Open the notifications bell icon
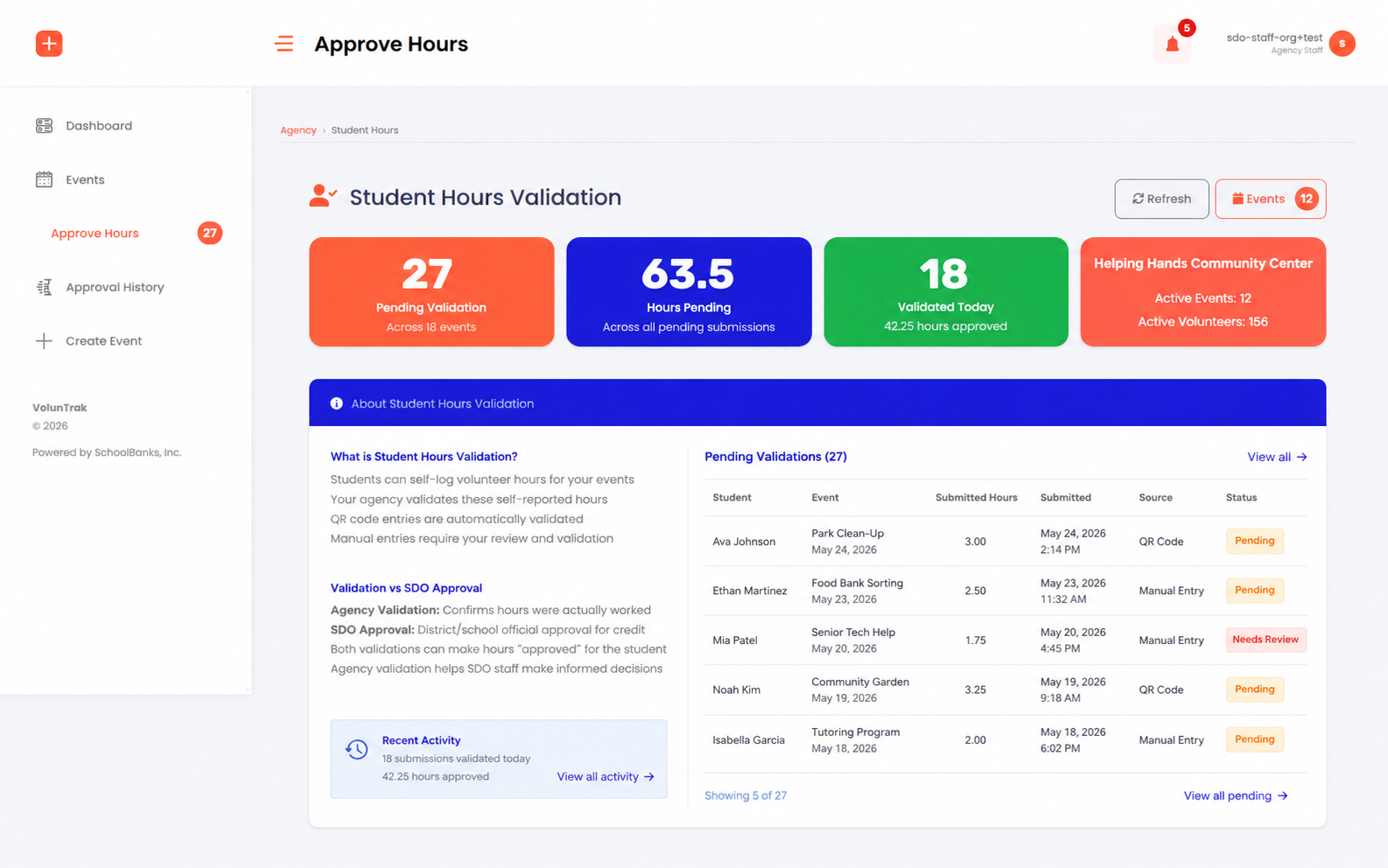Screen dimensions: 1388x868 [1172, 45]
